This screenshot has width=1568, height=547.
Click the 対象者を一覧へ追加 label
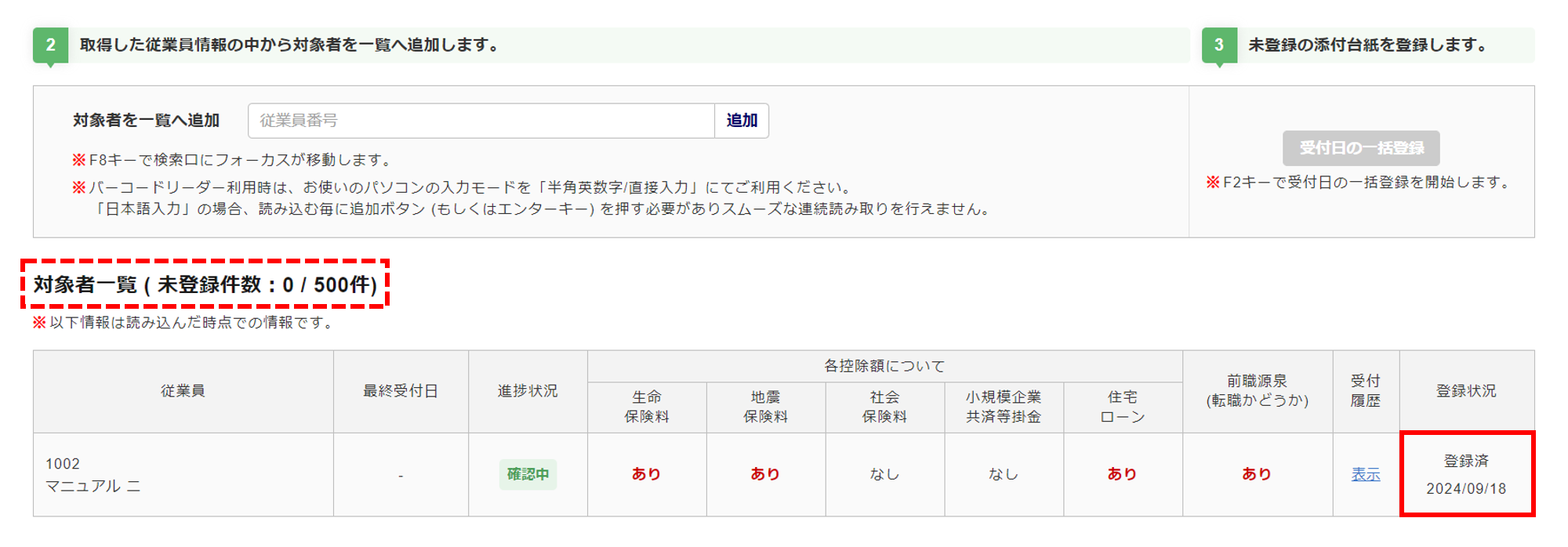(147, 121)
